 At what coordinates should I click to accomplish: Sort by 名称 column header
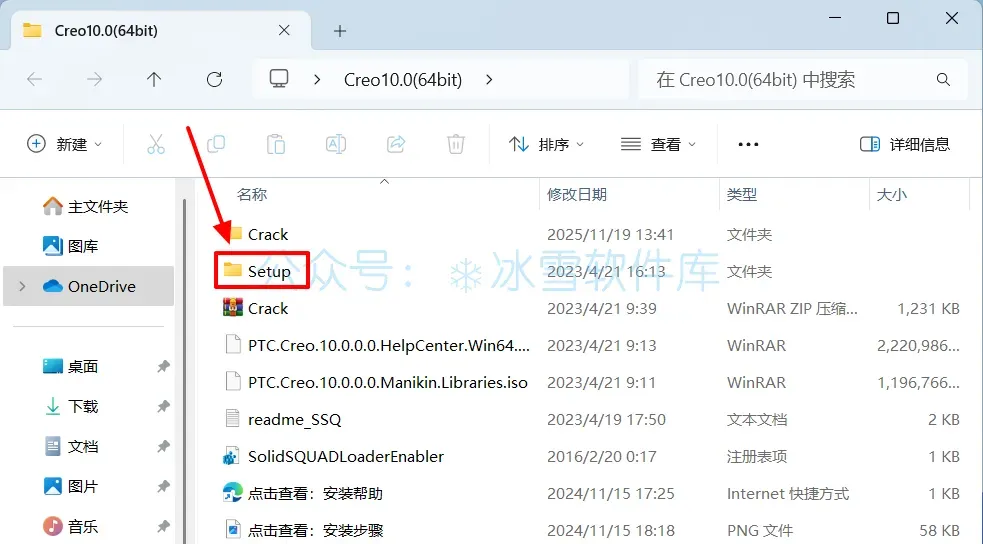click(252, 194)
